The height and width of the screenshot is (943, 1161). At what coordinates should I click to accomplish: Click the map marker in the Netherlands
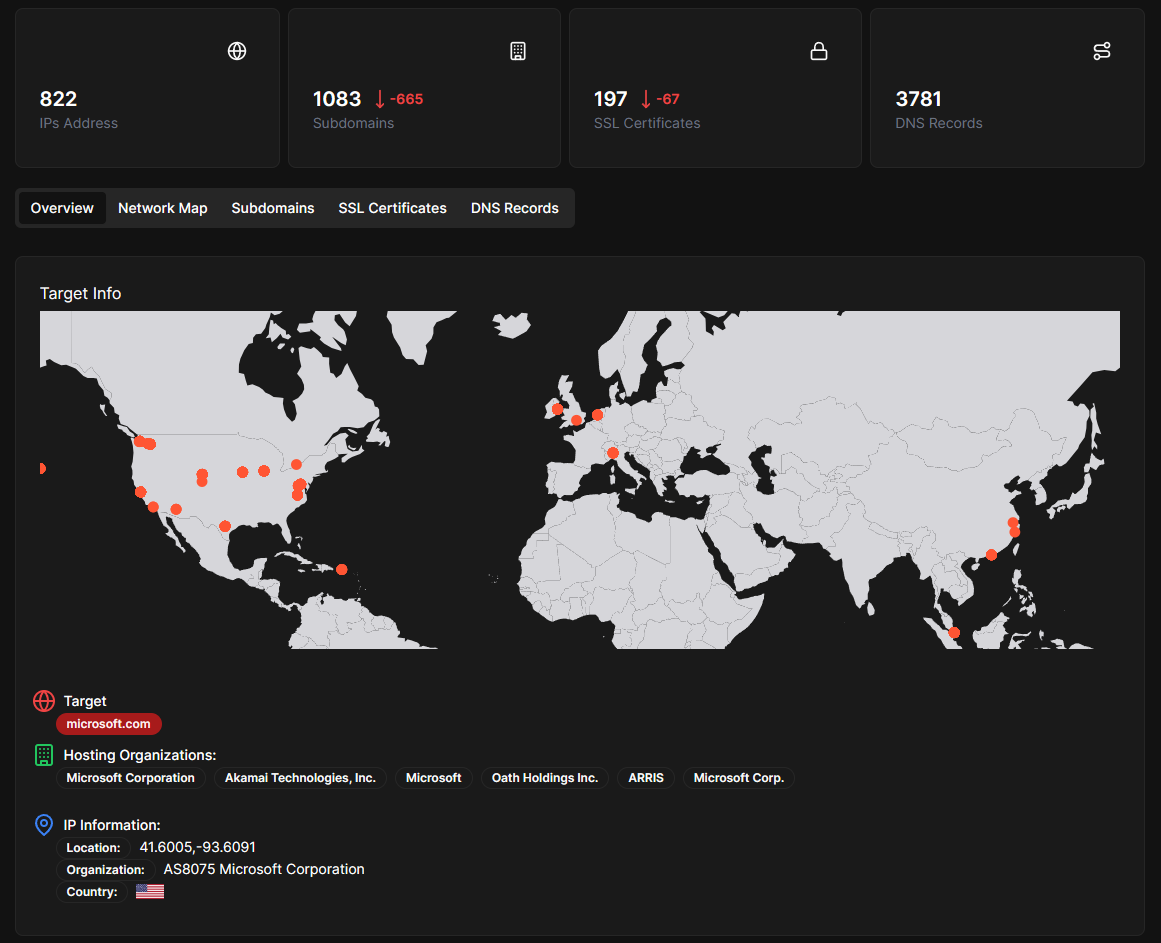click(x=598, y=415)
